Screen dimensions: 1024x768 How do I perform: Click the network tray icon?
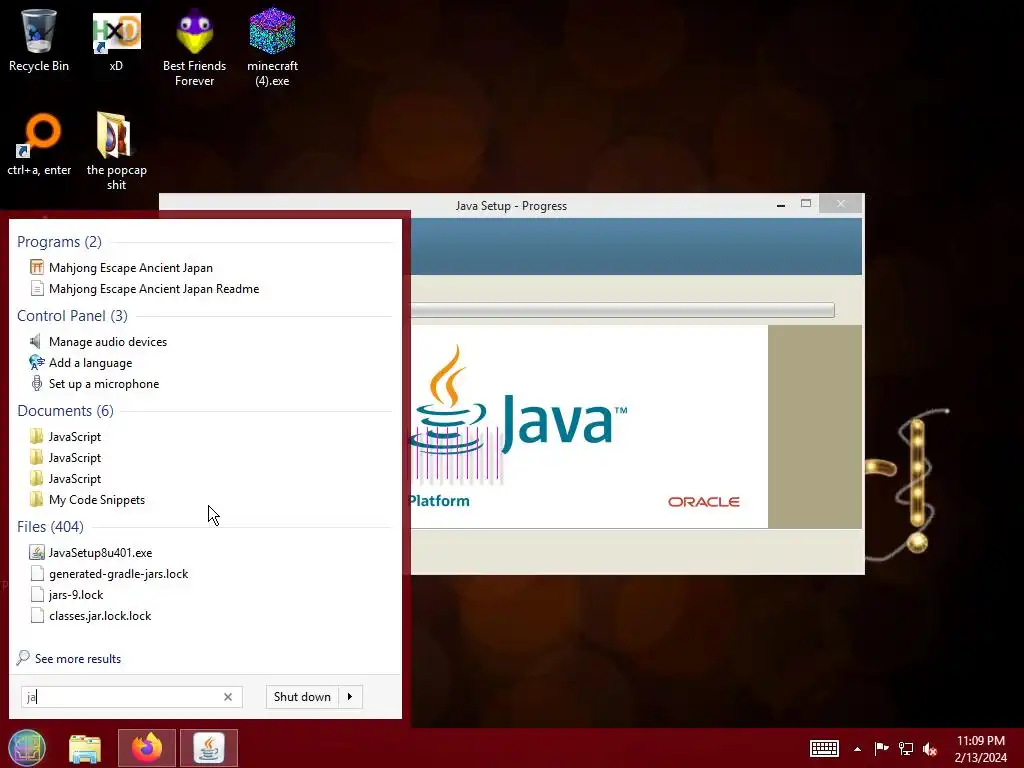906,748
